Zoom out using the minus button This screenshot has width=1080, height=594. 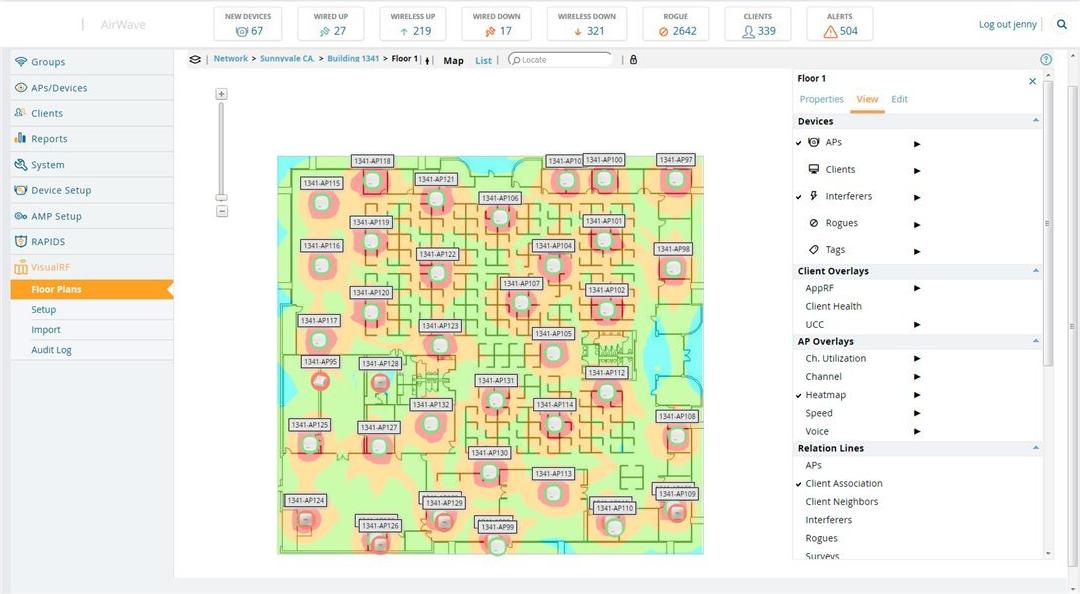pos(222,211)
